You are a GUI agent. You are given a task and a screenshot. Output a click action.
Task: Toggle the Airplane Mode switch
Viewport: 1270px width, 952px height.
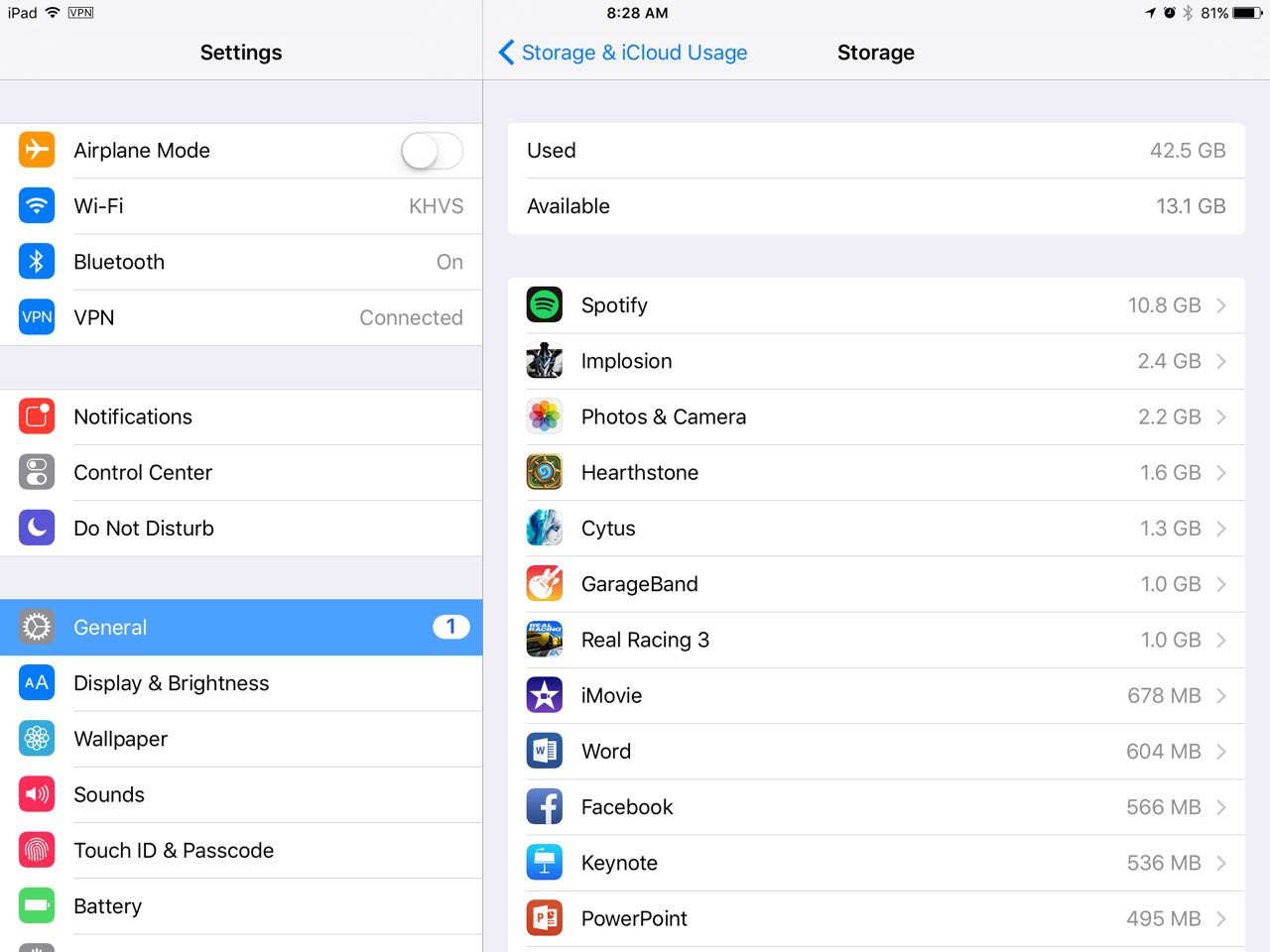pos(432,151)
